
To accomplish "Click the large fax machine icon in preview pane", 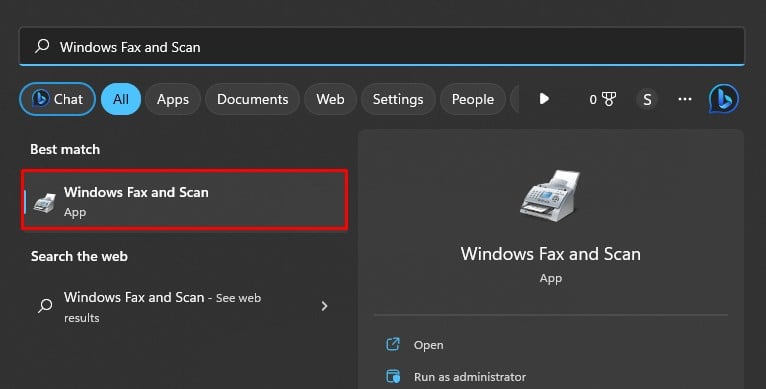I will tap(551, 196).
